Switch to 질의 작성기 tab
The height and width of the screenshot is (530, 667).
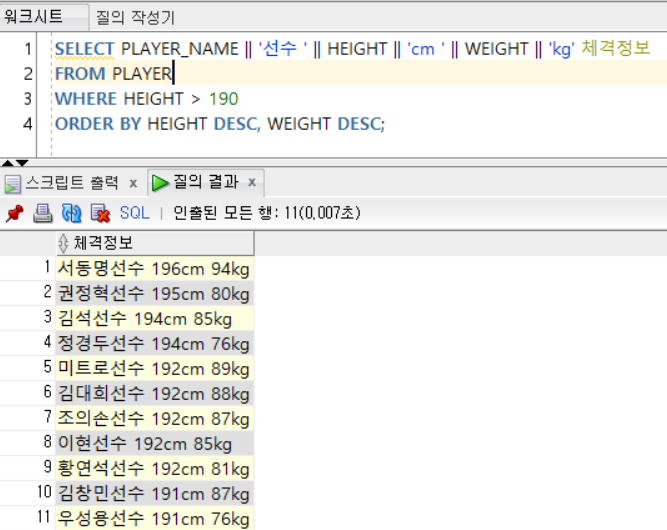(x=135, y=17)
